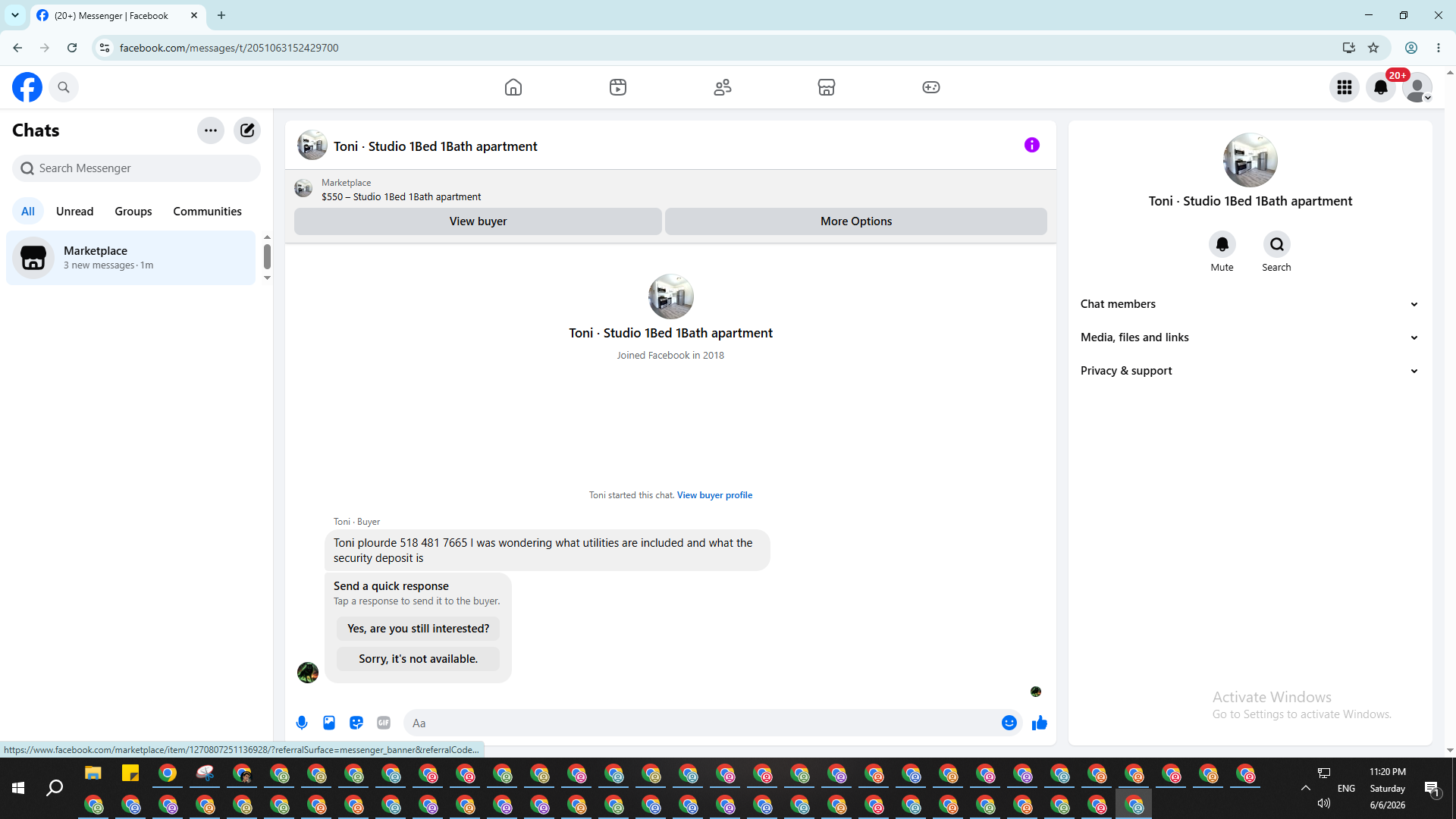Show hidden system tray icons
Image resolution: width=1456 pixels, height=819 pixels.
[x=1306, y=788]
